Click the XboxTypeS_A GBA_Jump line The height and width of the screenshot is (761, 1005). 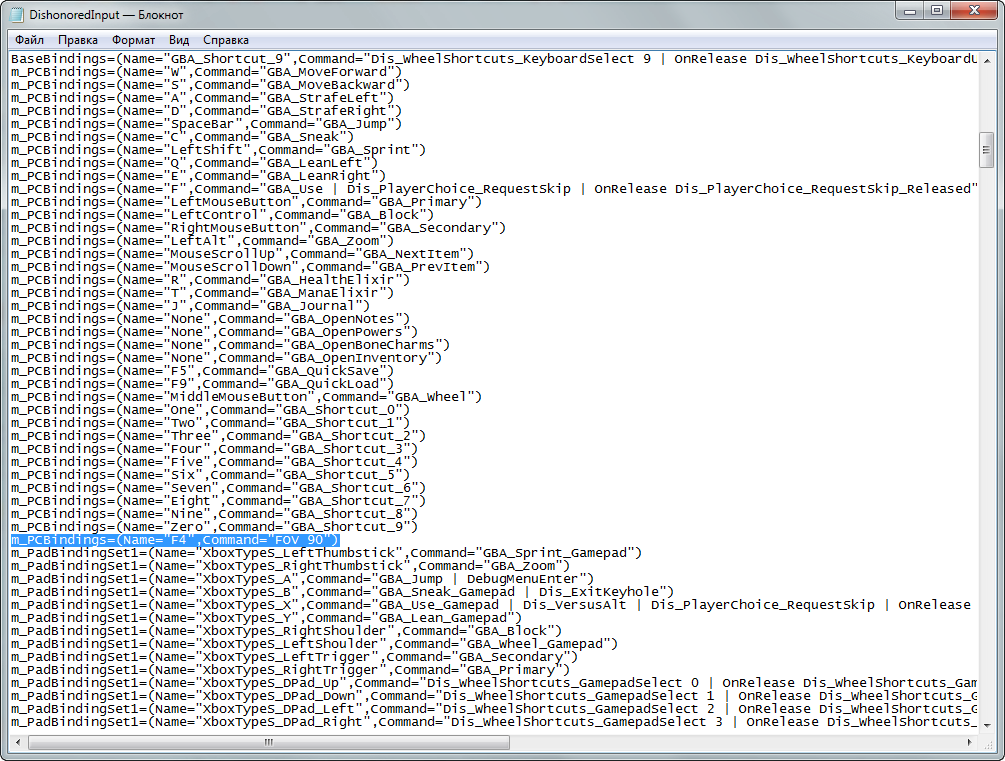pyautogui.click(x=303, y=578)
